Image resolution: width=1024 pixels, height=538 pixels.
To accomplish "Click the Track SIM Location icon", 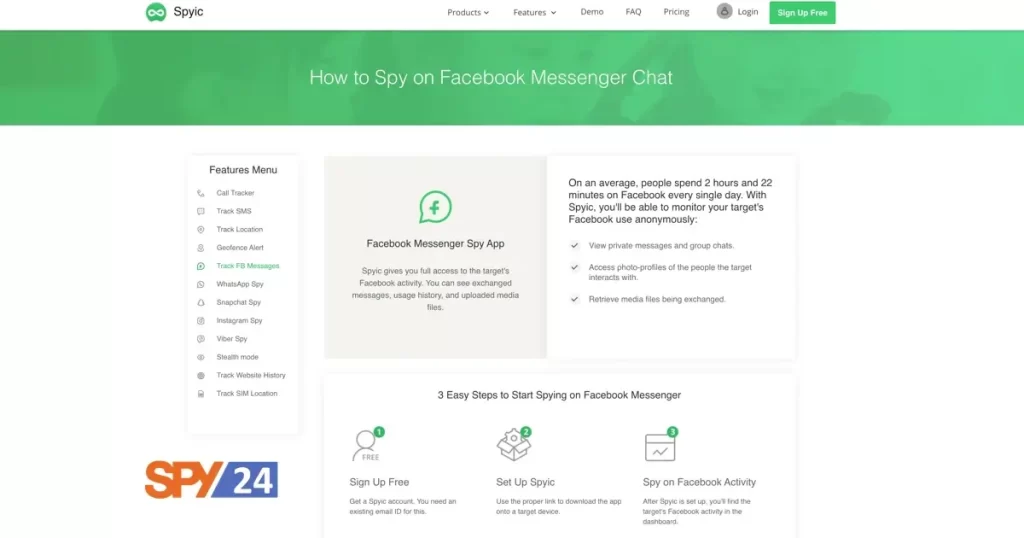I will 200,394.
